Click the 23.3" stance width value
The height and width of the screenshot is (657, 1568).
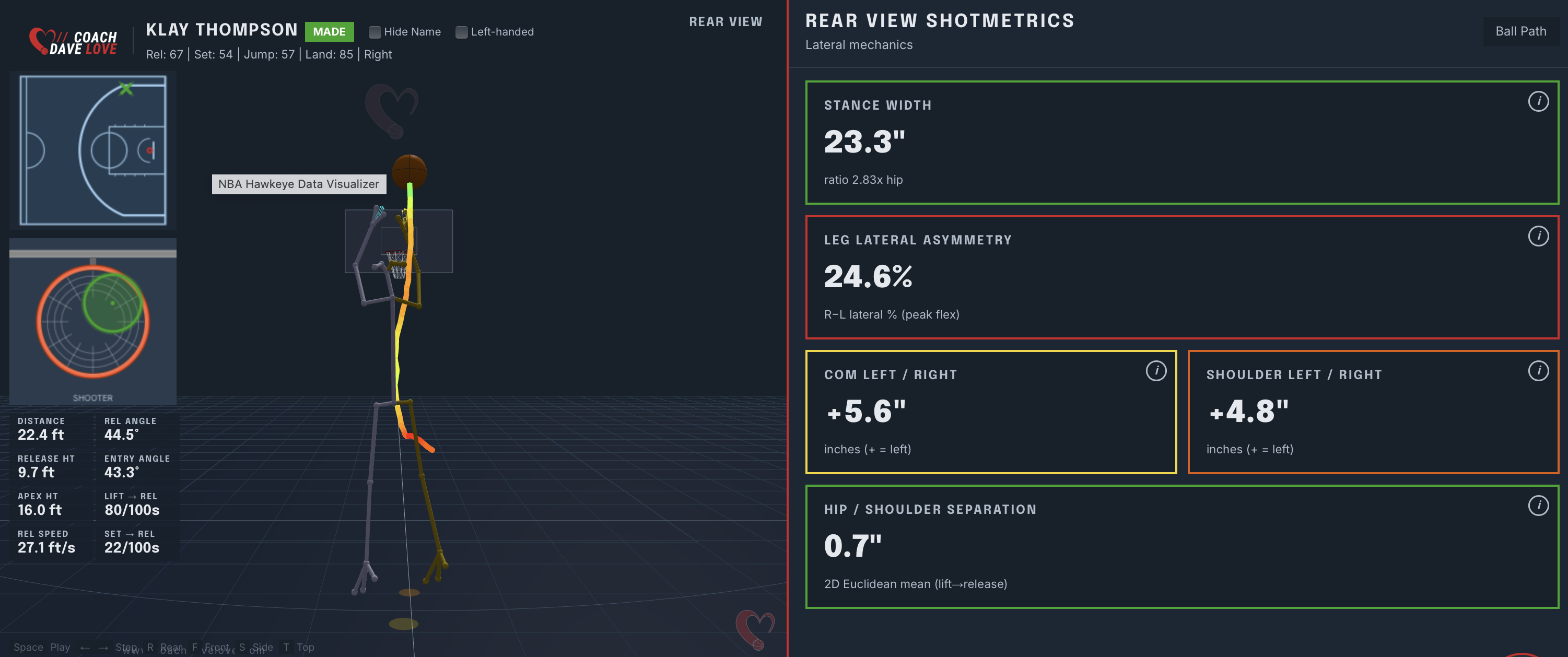pos(864,142)
